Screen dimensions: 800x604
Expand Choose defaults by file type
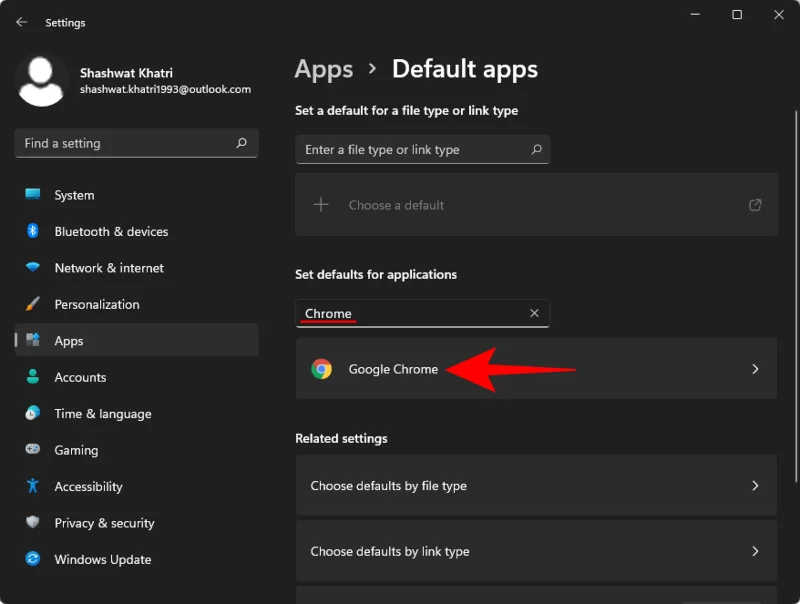536,485
